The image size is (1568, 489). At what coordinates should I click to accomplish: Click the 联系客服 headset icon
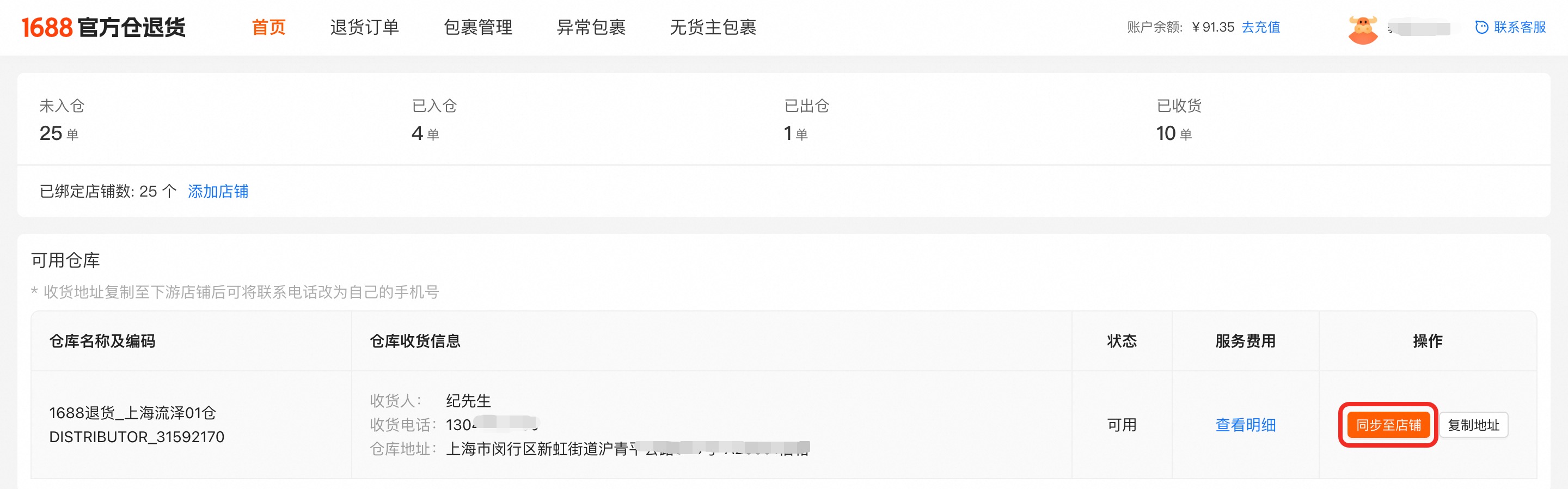(x=1481, y=27)
